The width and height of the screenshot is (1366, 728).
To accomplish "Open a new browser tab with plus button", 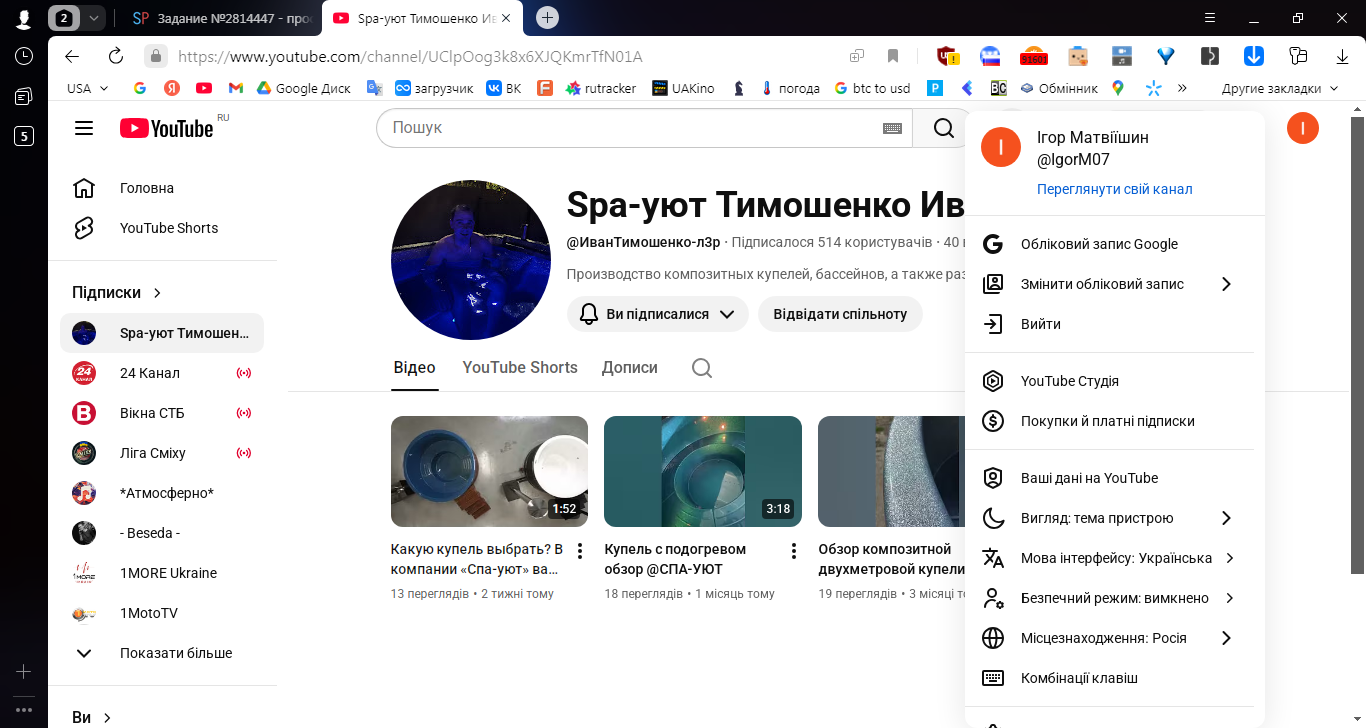I will 547,17.
